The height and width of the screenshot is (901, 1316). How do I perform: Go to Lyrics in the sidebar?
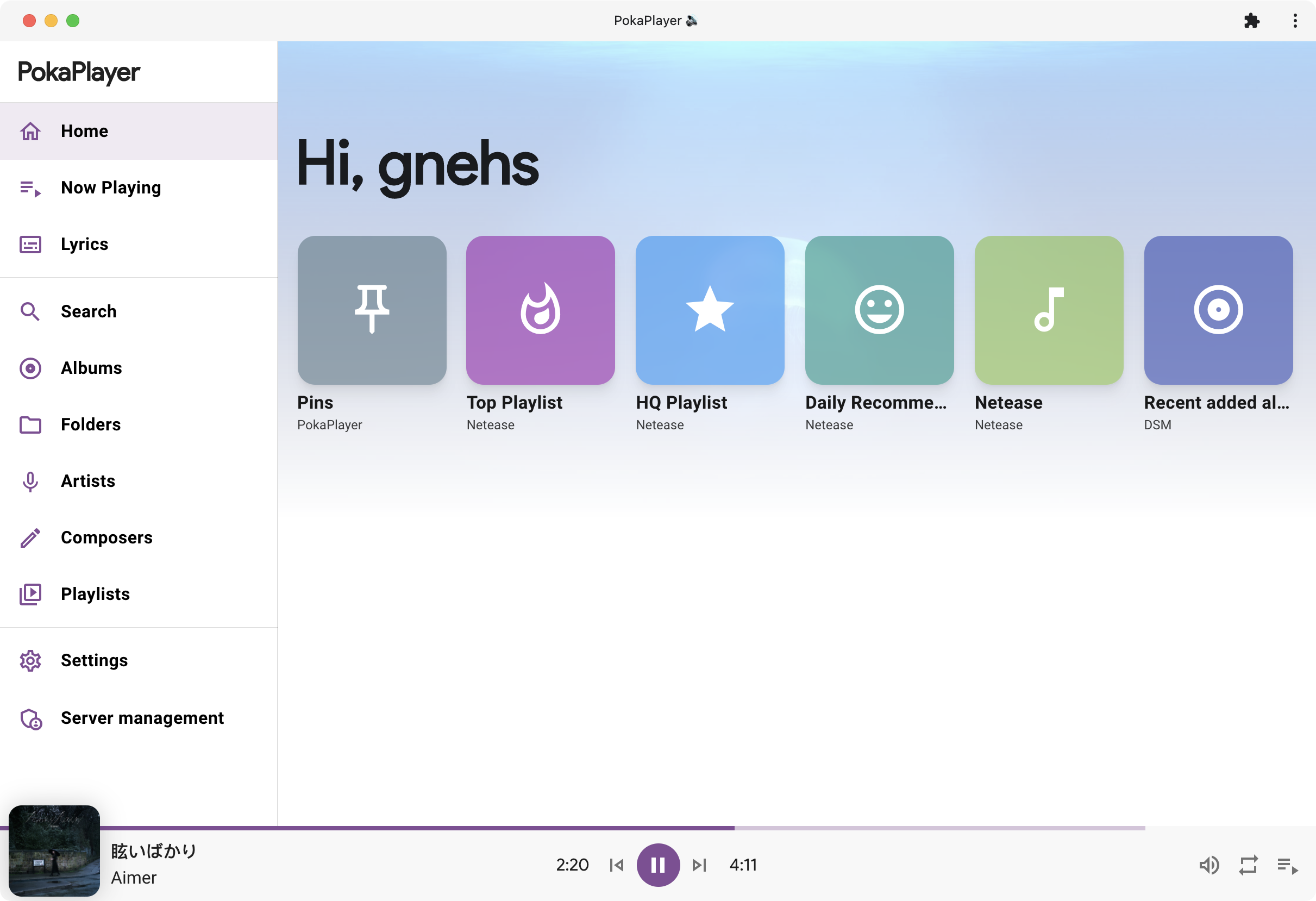click(x=84, y=244)
